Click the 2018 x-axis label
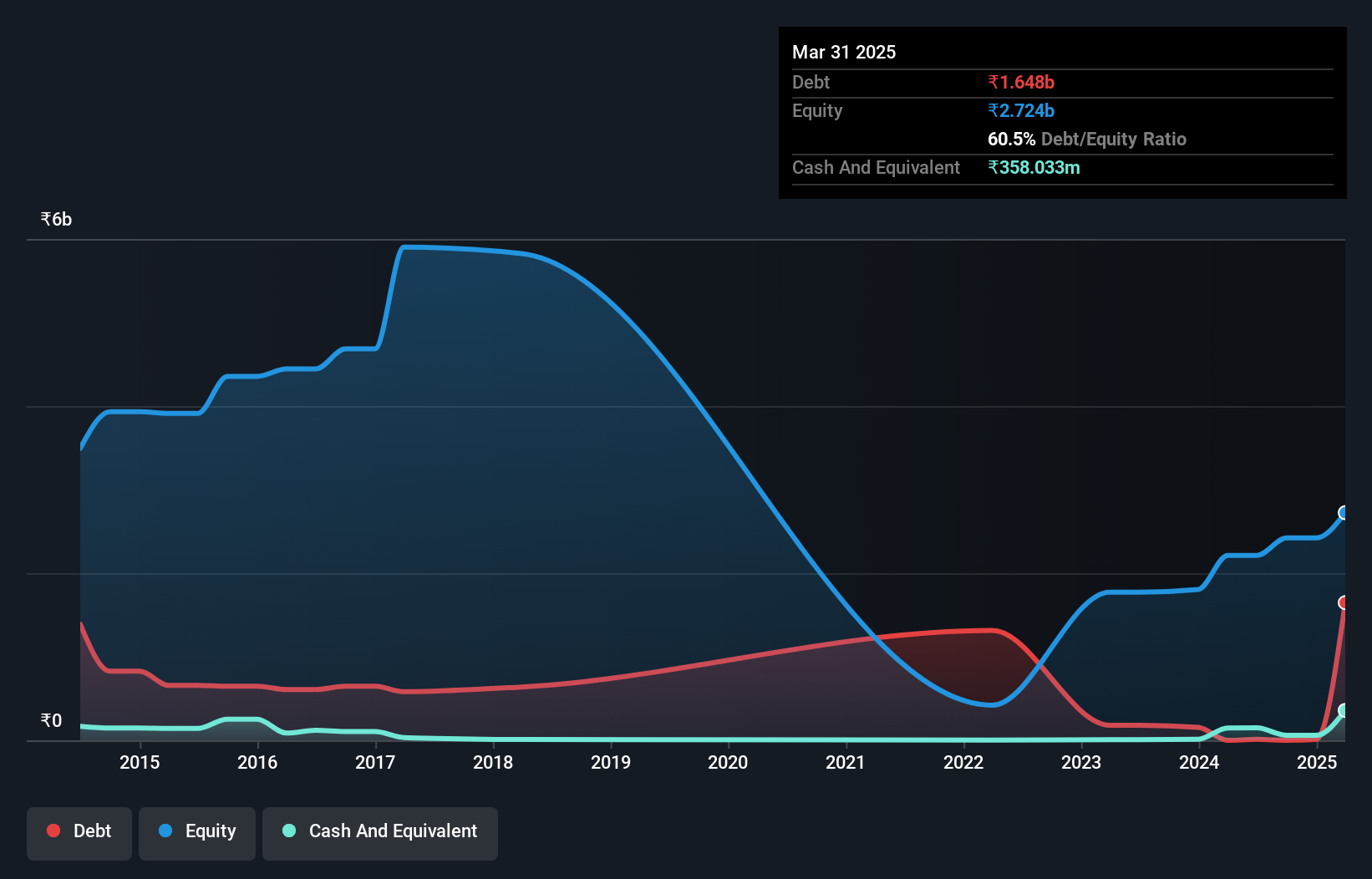The height and width of the screenshot is (879, 1372). click(493, 762)
